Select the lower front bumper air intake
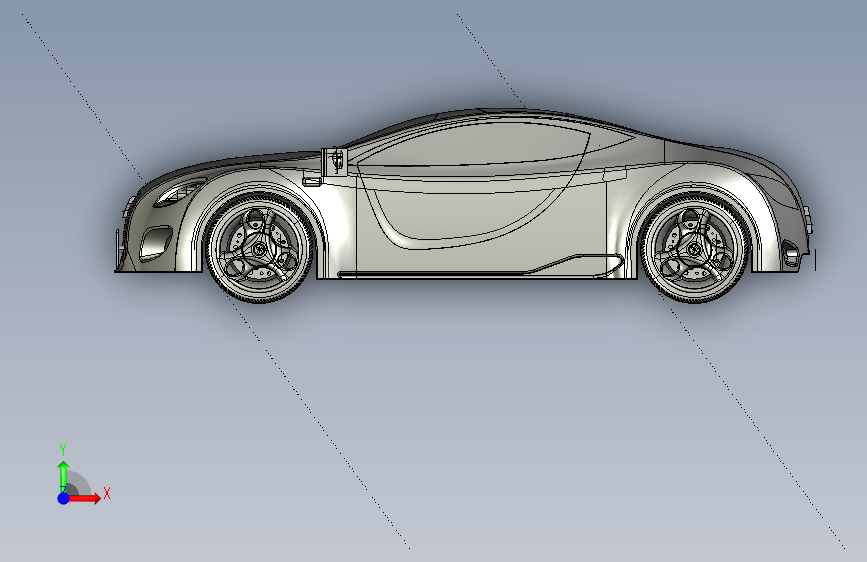This screenshot has height=562, width=867. pos(155,242)
